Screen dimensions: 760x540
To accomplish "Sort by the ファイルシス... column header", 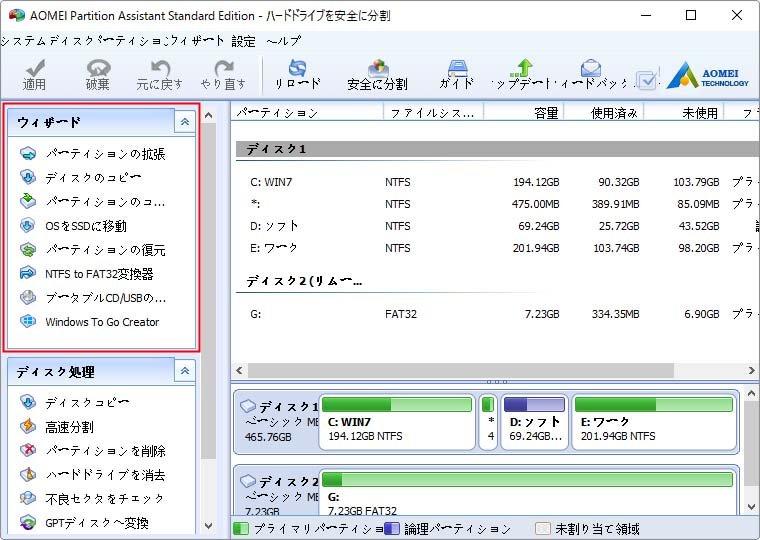I will tap(433, 113).
